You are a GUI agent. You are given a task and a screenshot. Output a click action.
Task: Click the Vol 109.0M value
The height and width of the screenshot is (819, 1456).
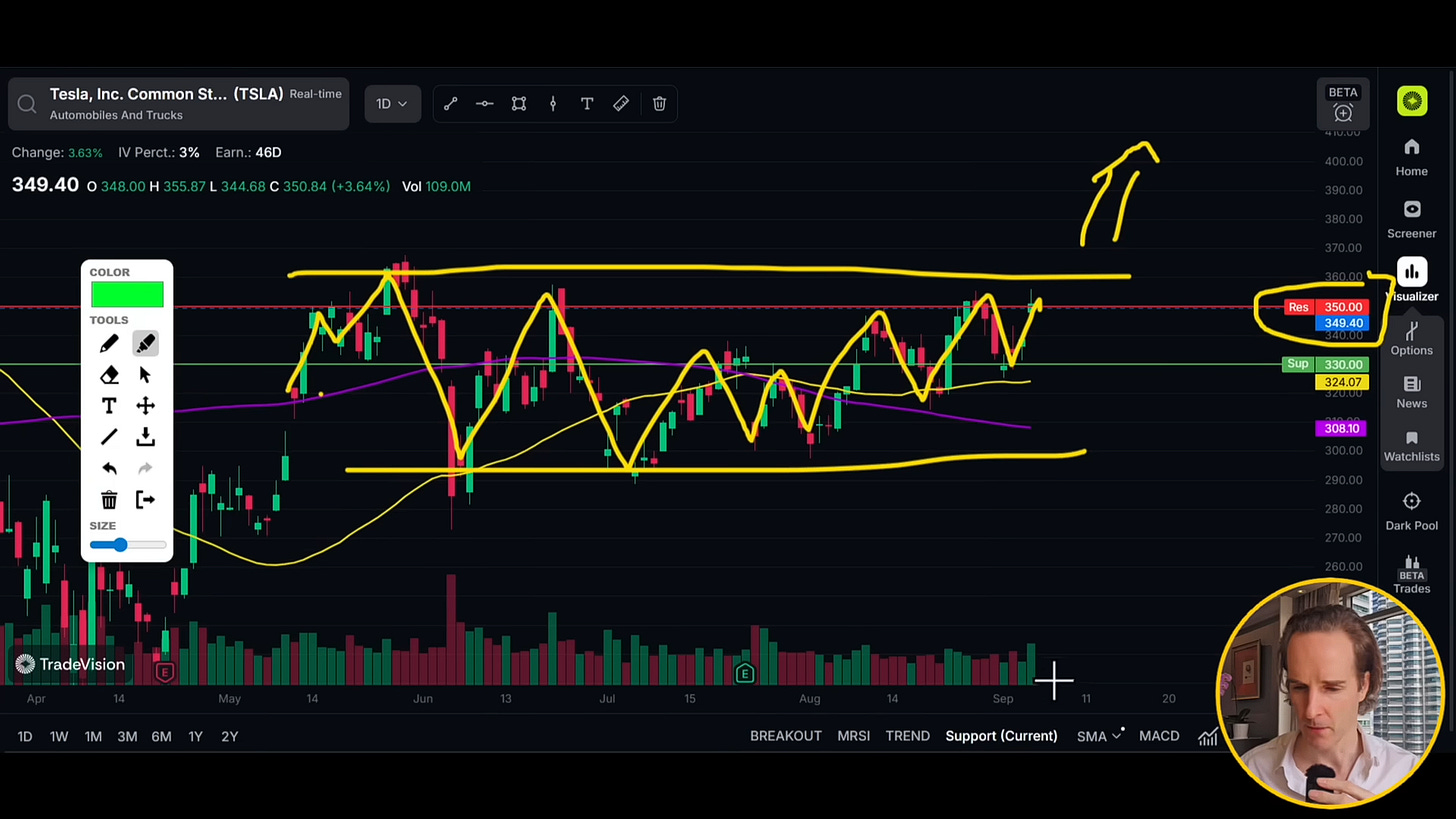click(x=436, y=187)
